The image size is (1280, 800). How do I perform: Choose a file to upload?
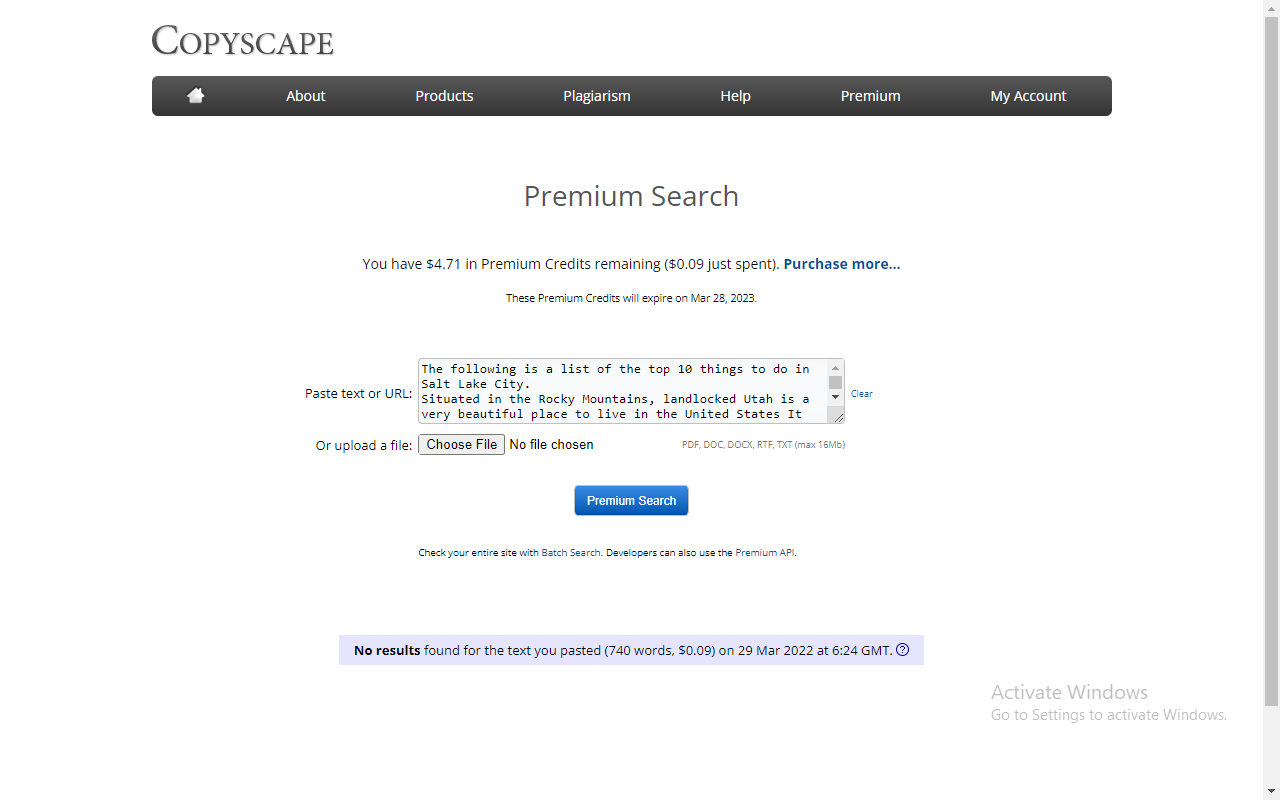(x=461, y=445)
